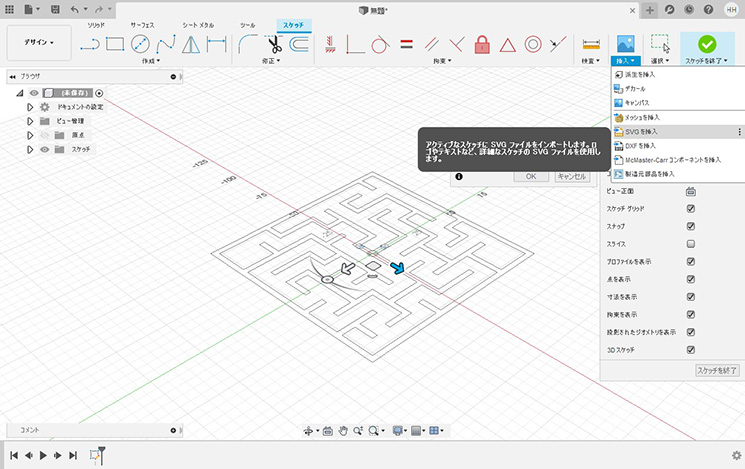Toggle 点を表示 checkbox
The height and width of the screenshot is (469, 745).
click(x=691, y=279)
